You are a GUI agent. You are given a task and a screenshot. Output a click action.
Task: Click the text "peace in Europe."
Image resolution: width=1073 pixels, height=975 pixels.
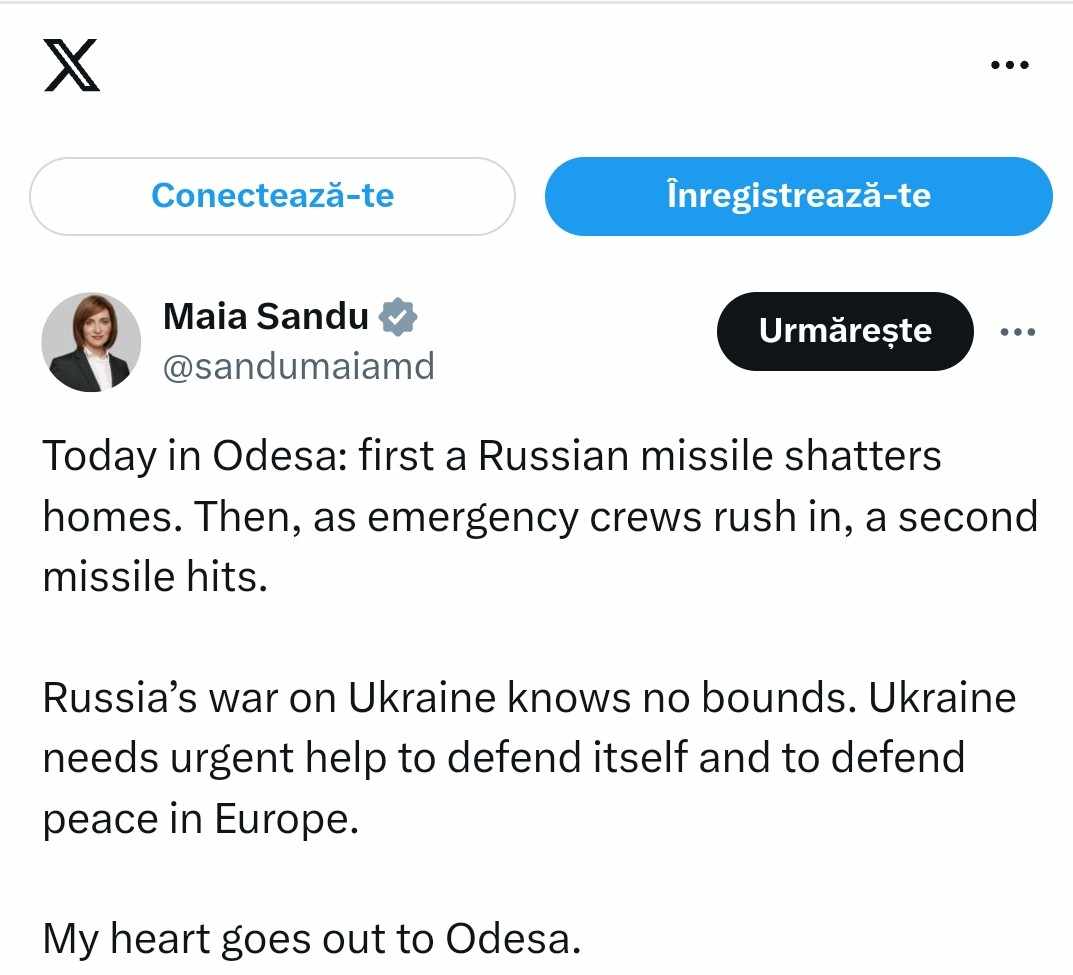(199, 819)
